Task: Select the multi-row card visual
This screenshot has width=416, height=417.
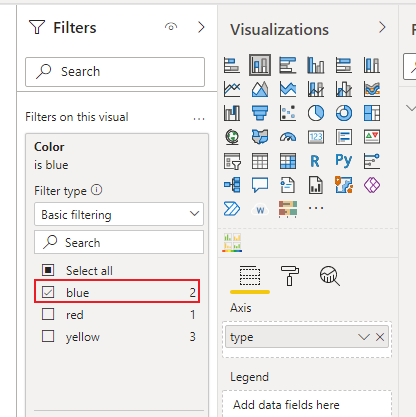Action: tap(344, 137)
